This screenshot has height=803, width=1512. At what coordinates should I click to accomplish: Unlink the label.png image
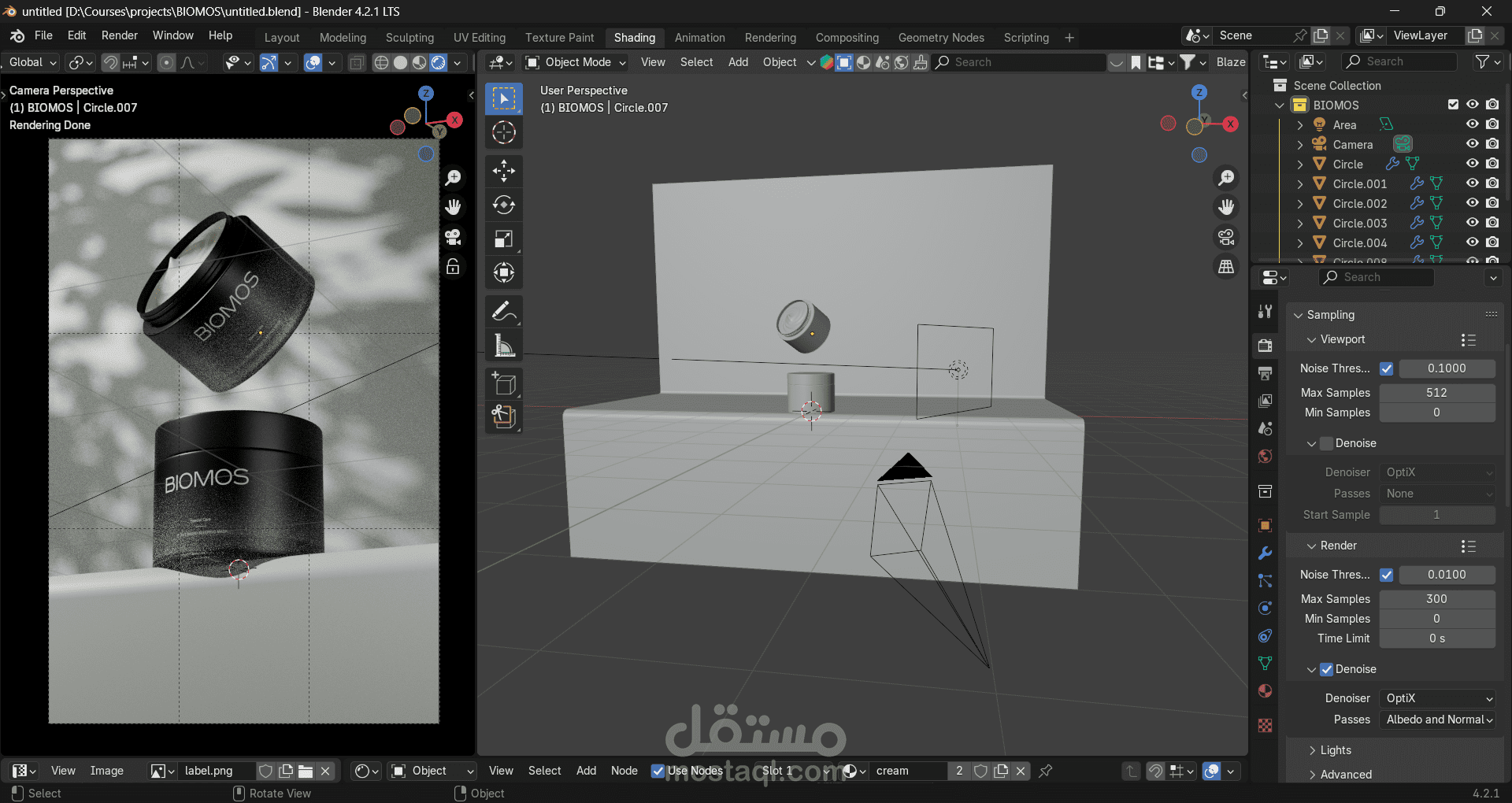pos(325,771)
